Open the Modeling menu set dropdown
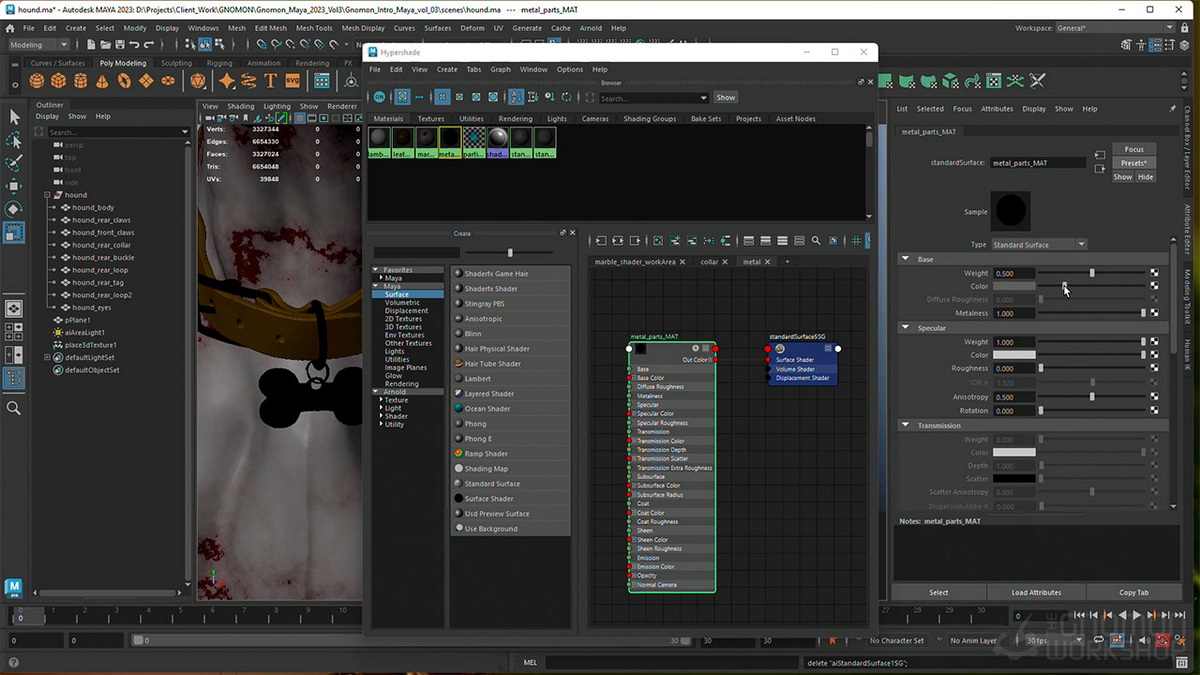 (x=37, y=45)
